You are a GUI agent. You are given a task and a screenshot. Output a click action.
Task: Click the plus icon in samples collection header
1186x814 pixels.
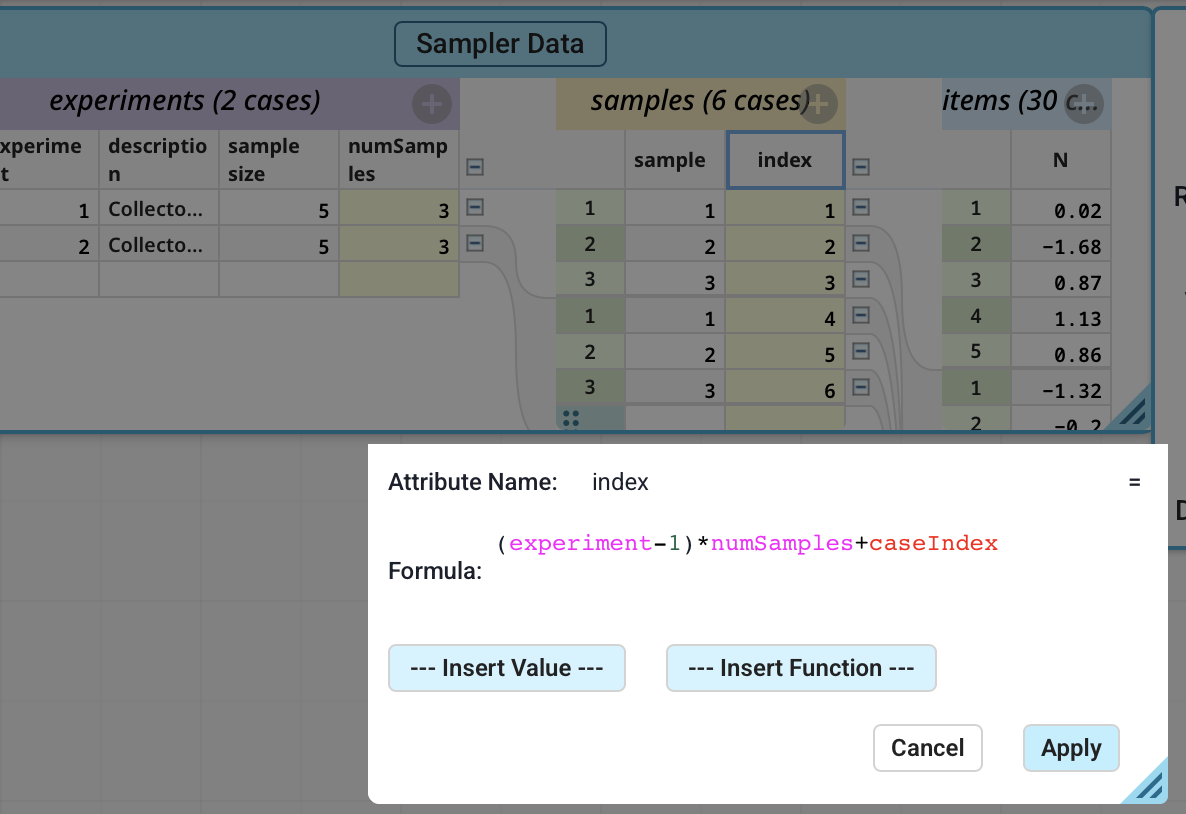[x=818, y=102]
